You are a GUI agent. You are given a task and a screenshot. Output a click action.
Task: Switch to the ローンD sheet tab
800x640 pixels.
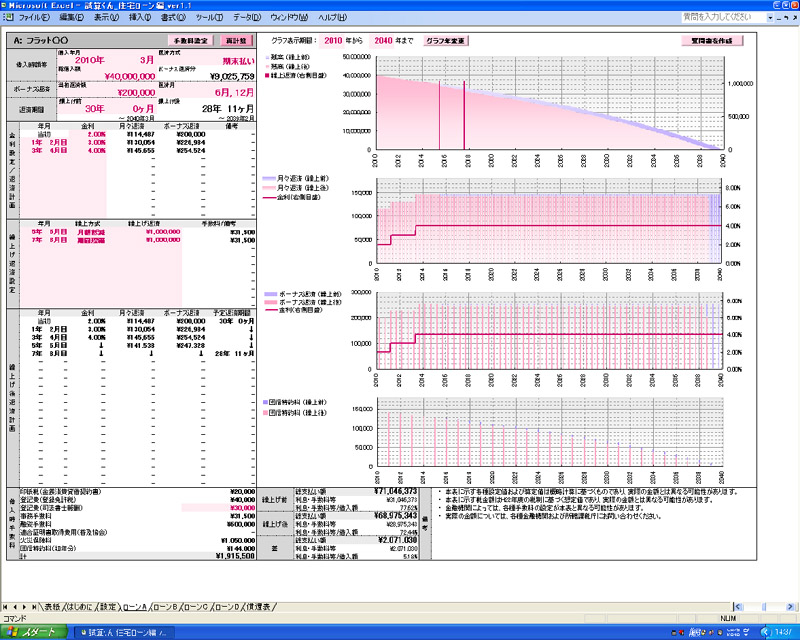tap(227, 607)
